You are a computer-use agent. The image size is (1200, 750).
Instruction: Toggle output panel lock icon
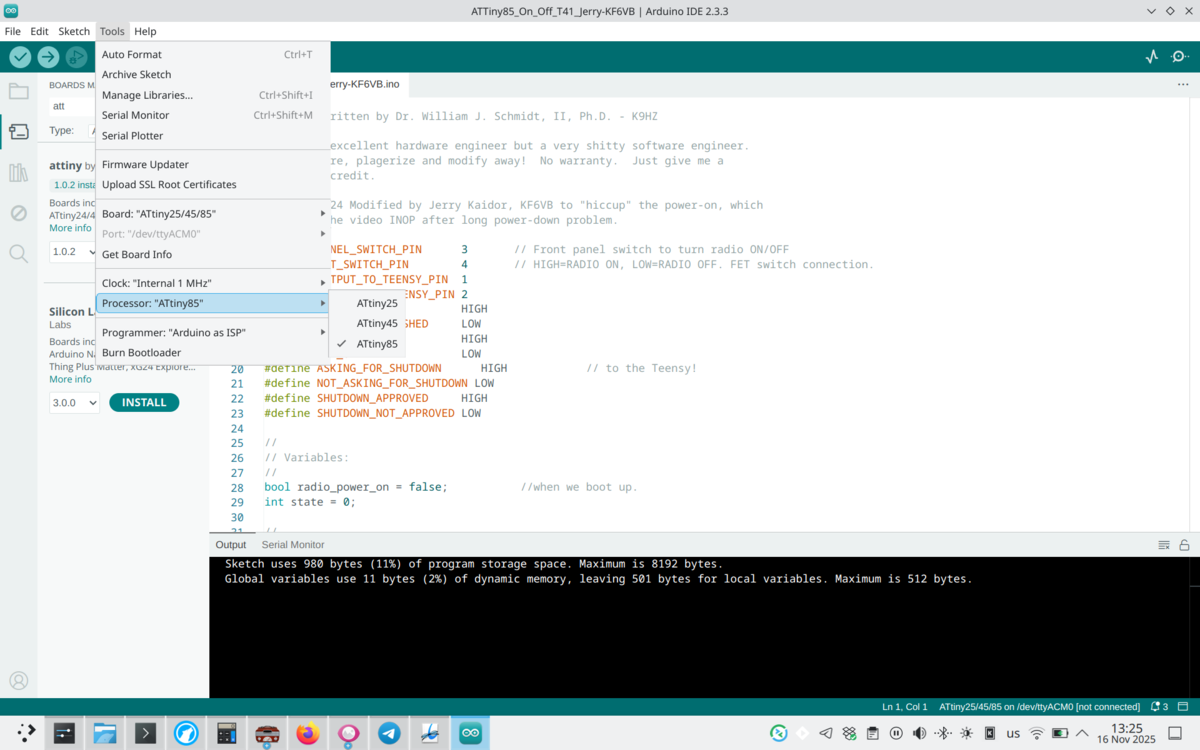coord(1184,545)
